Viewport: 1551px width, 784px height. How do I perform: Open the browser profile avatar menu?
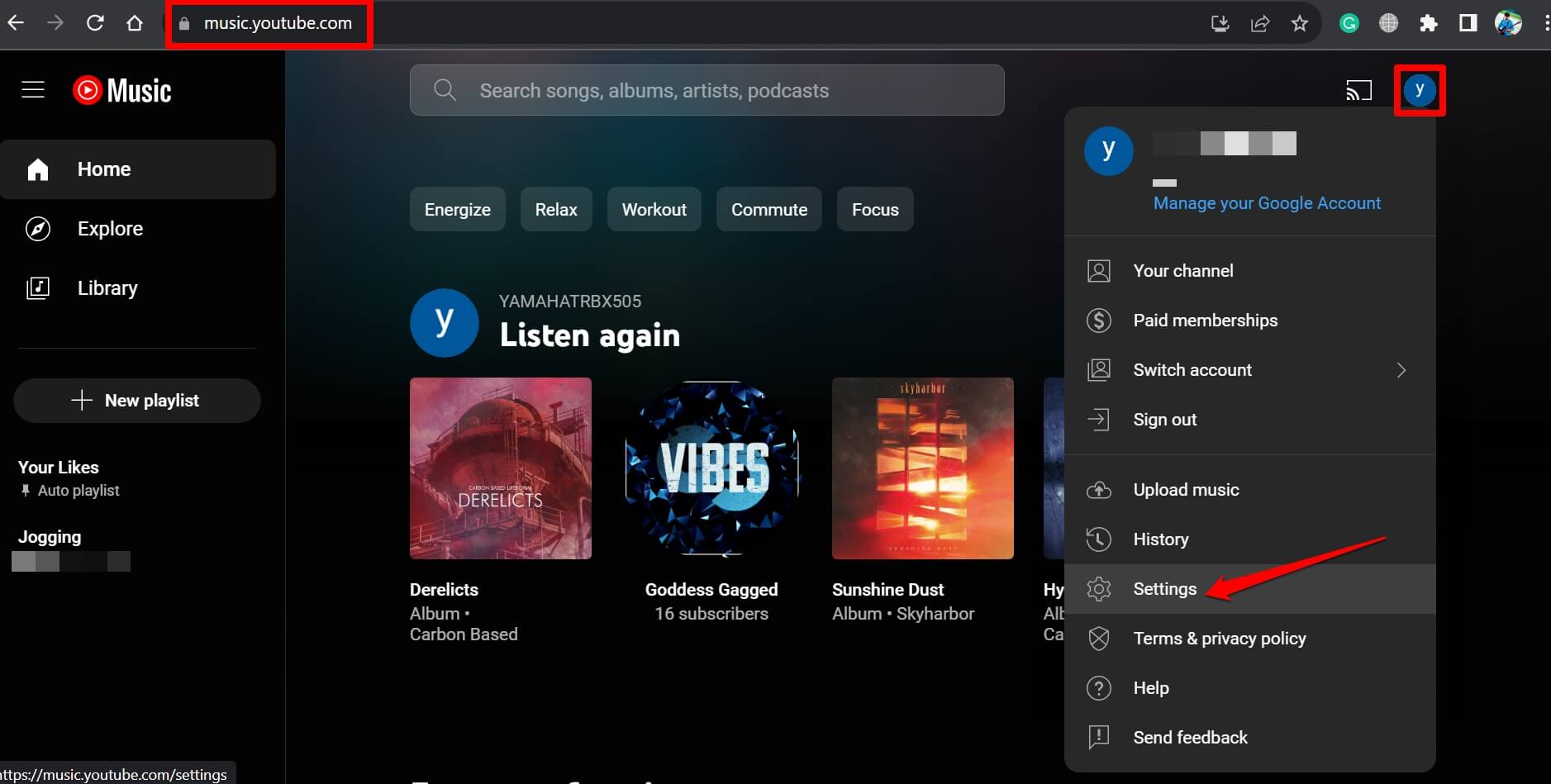pyautogui.click(x=1509, y=22)
